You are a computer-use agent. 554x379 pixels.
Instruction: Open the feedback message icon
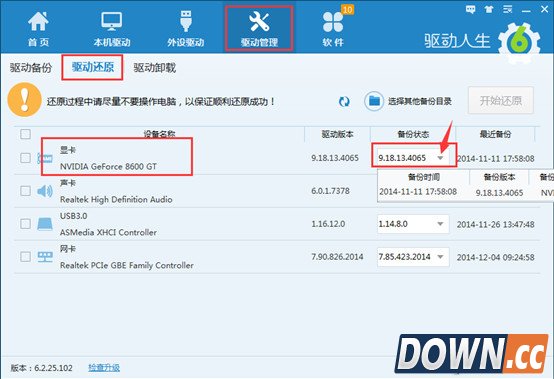pyautogui.click(x=470, y=9)
